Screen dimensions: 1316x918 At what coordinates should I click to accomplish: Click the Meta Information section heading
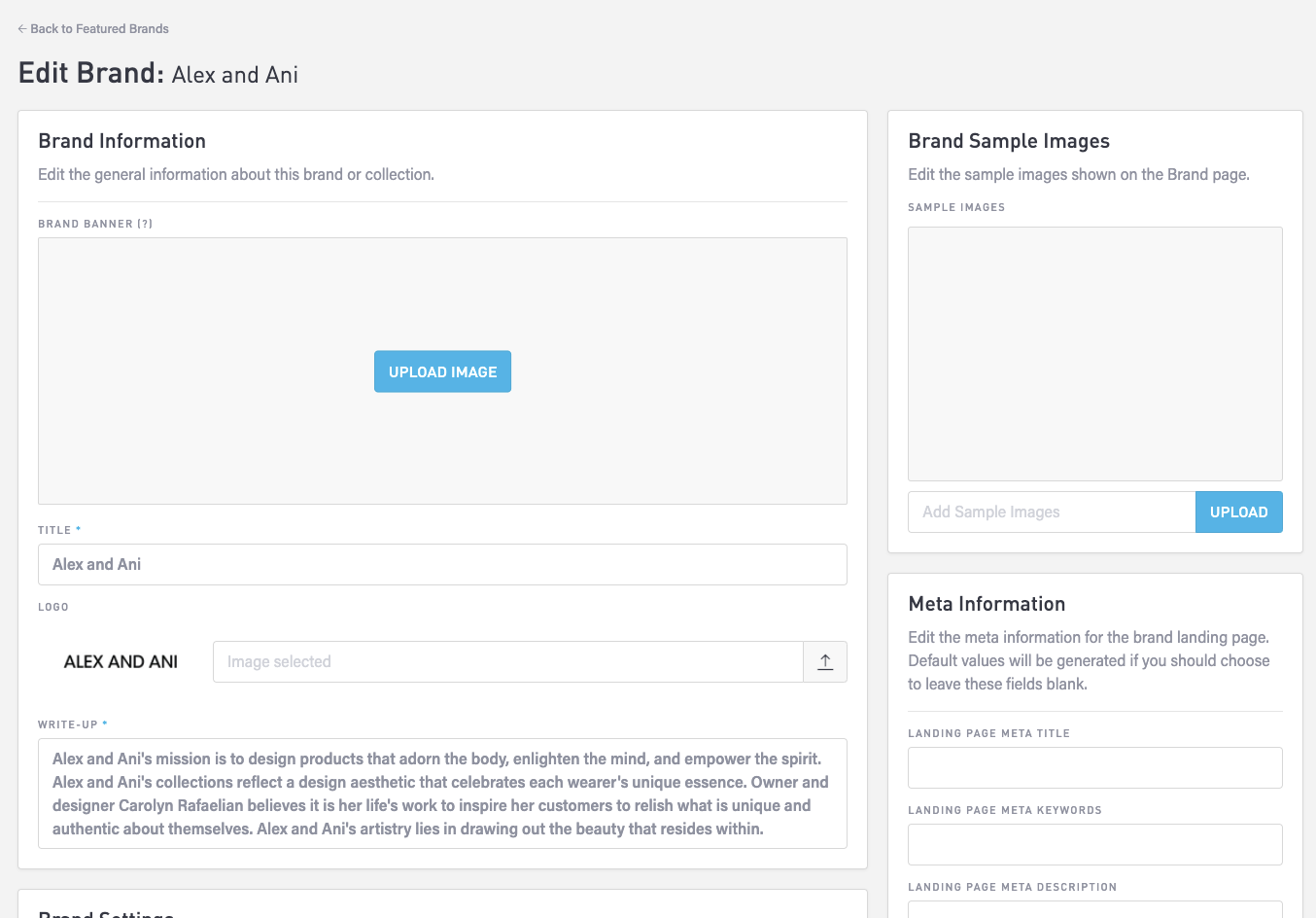click(x=987, y=604)
